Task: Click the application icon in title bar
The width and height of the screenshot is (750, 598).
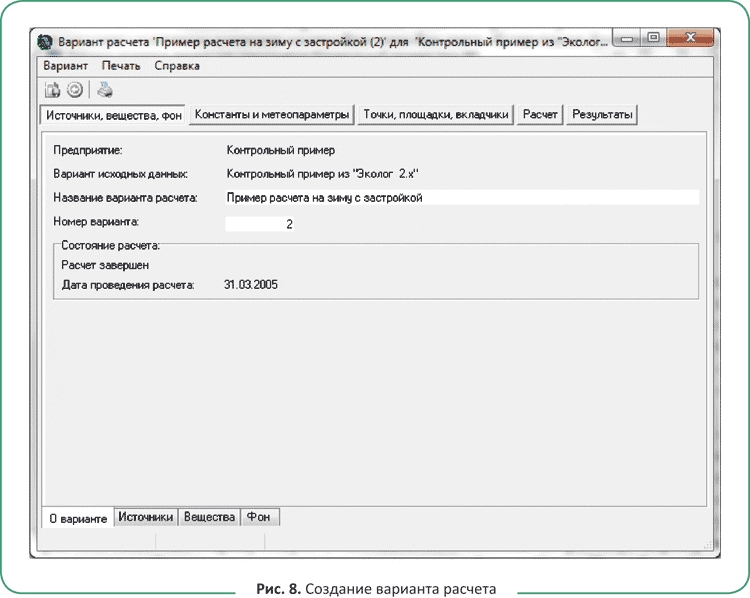Action: click(x=45, y=43)
